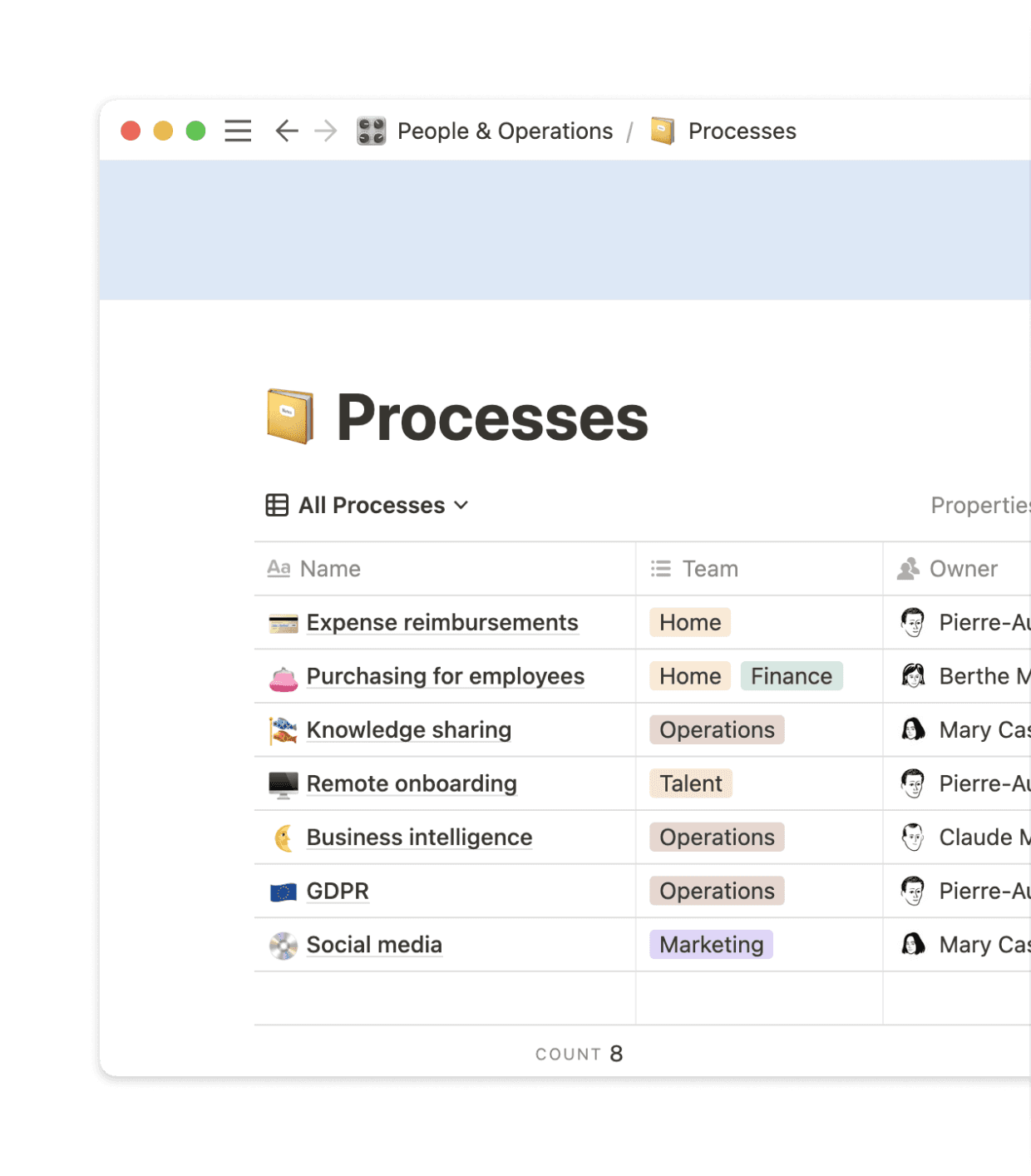
Task: Select the People & Operations breadcrumb entry
Action: pyautogui.click(x=506, y=131)
